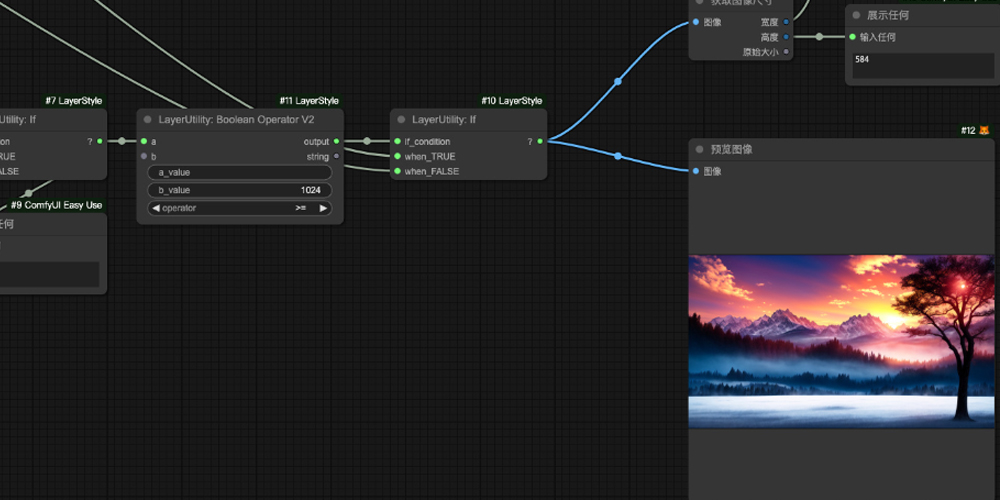This screenshot has height=500, width=1000.
Task: Open the operator >= selector
Action: click(240, 208)
